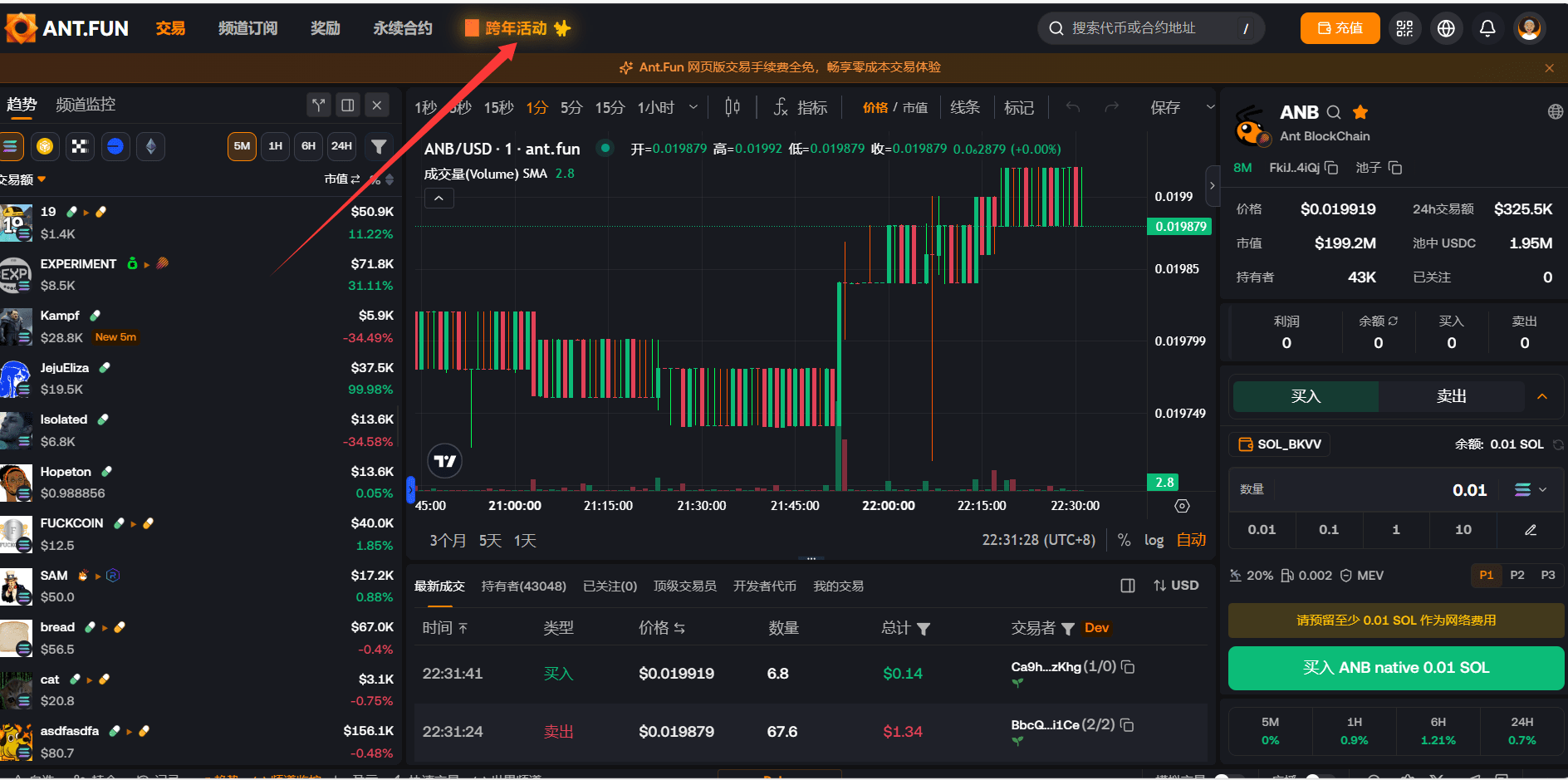Open the 保存 save dropdown arrow

pos(1210,107)
